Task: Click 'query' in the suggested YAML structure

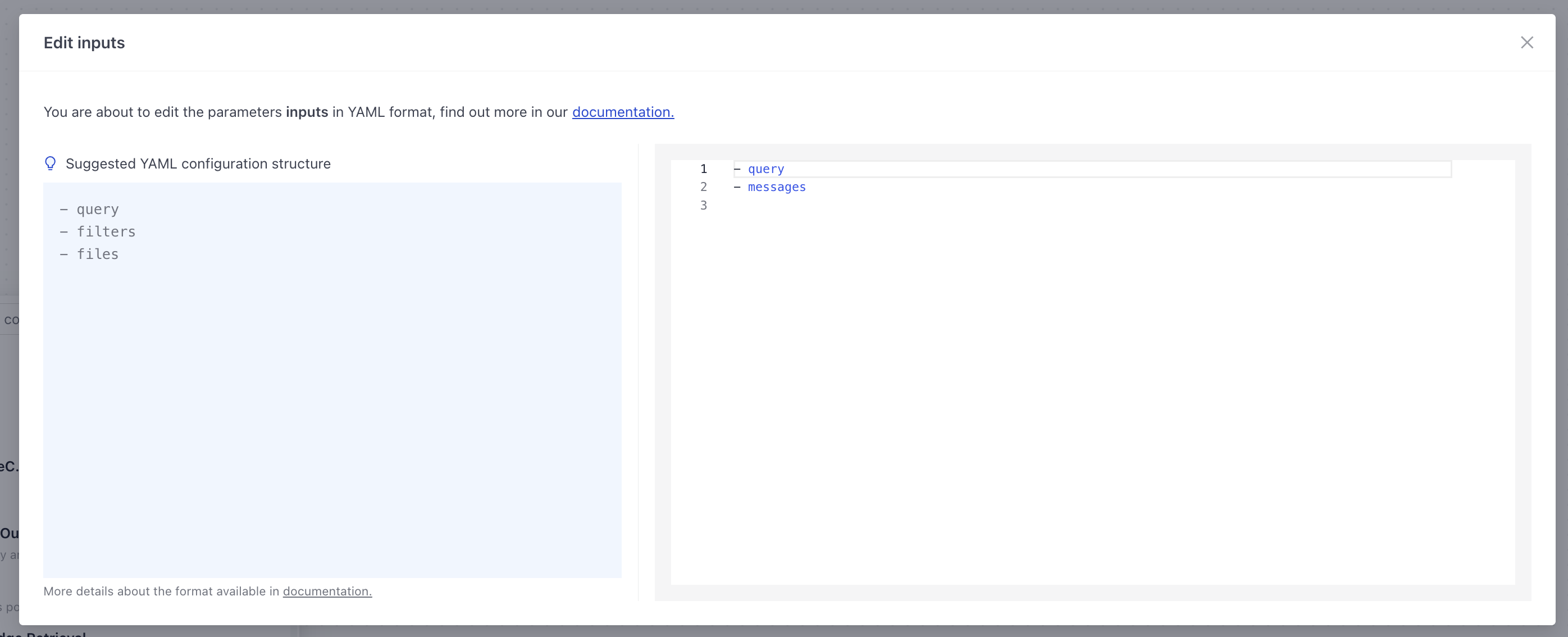Action: coord(97,209)
